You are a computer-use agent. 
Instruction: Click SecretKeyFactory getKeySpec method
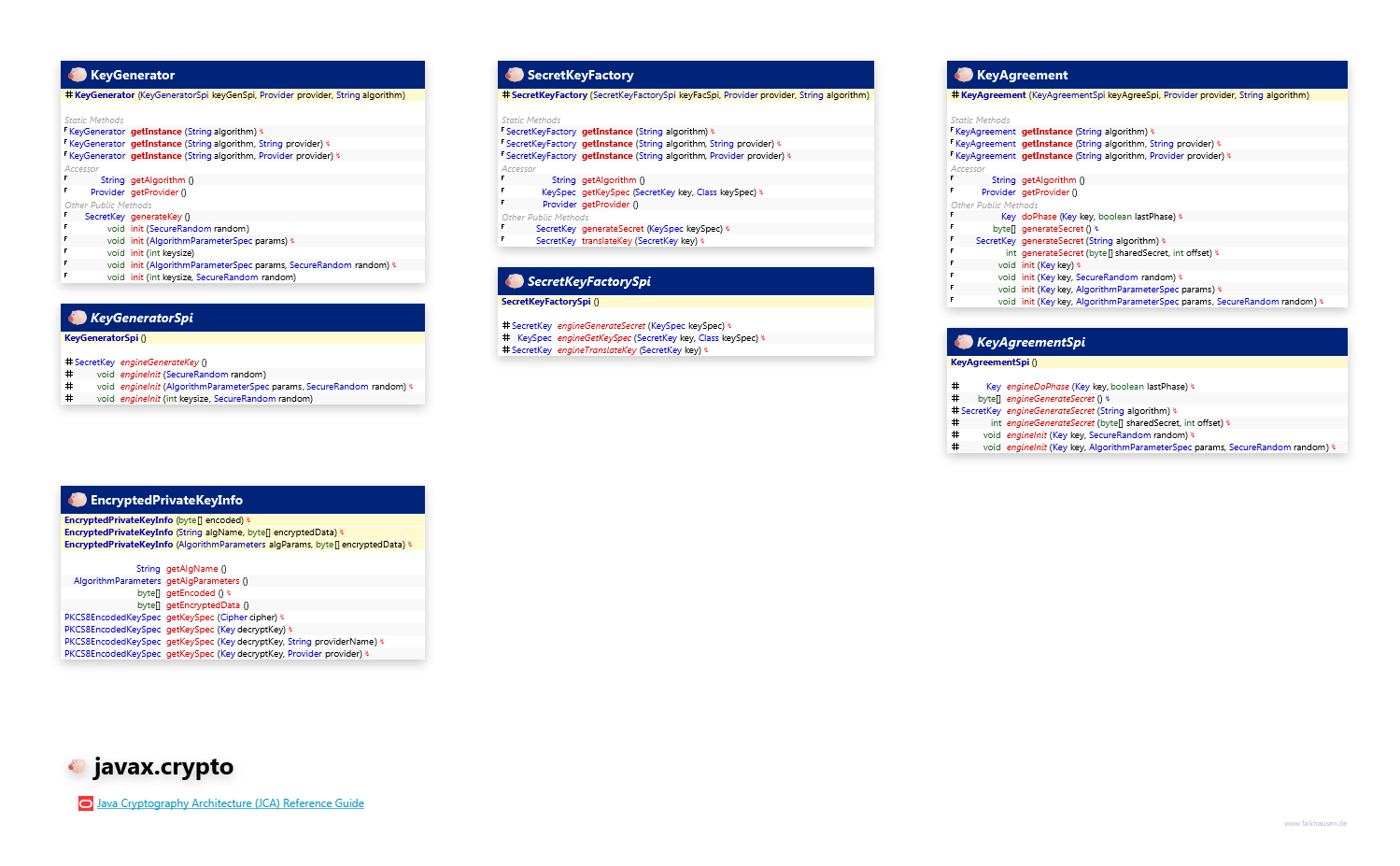pyautogui.click(x=686, y=192)
